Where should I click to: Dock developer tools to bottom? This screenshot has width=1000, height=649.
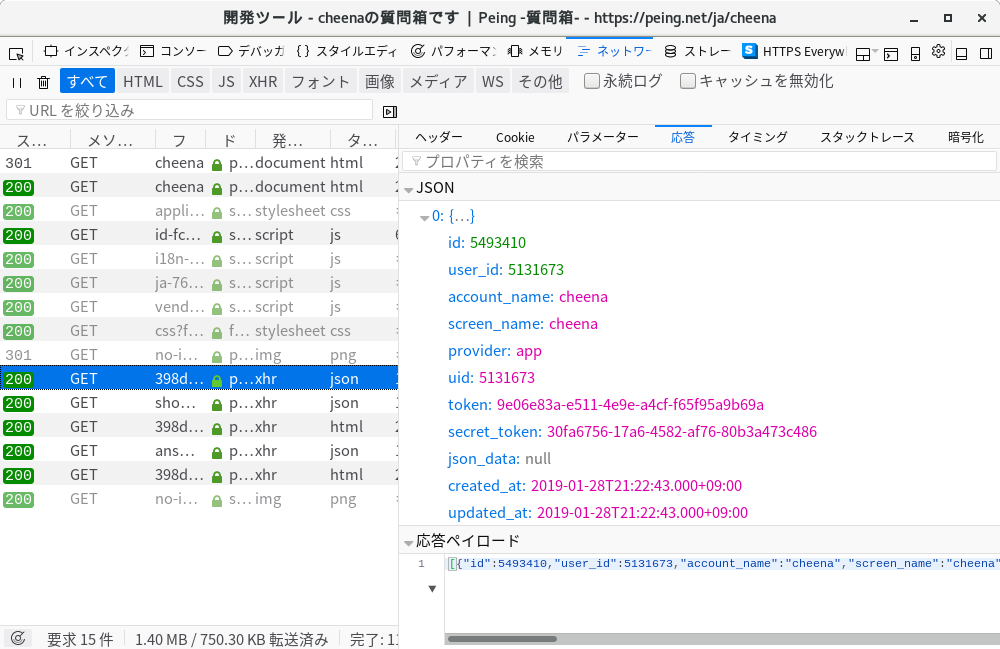(x=962, y=54)
